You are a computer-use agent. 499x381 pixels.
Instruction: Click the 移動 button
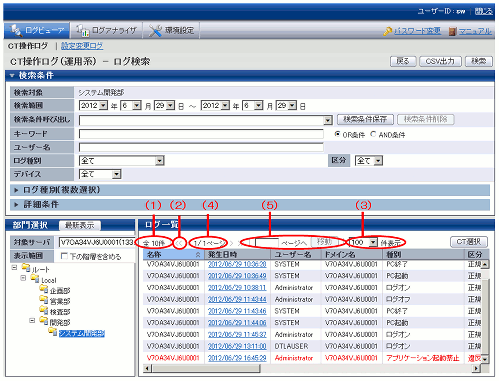coord(324,242)
